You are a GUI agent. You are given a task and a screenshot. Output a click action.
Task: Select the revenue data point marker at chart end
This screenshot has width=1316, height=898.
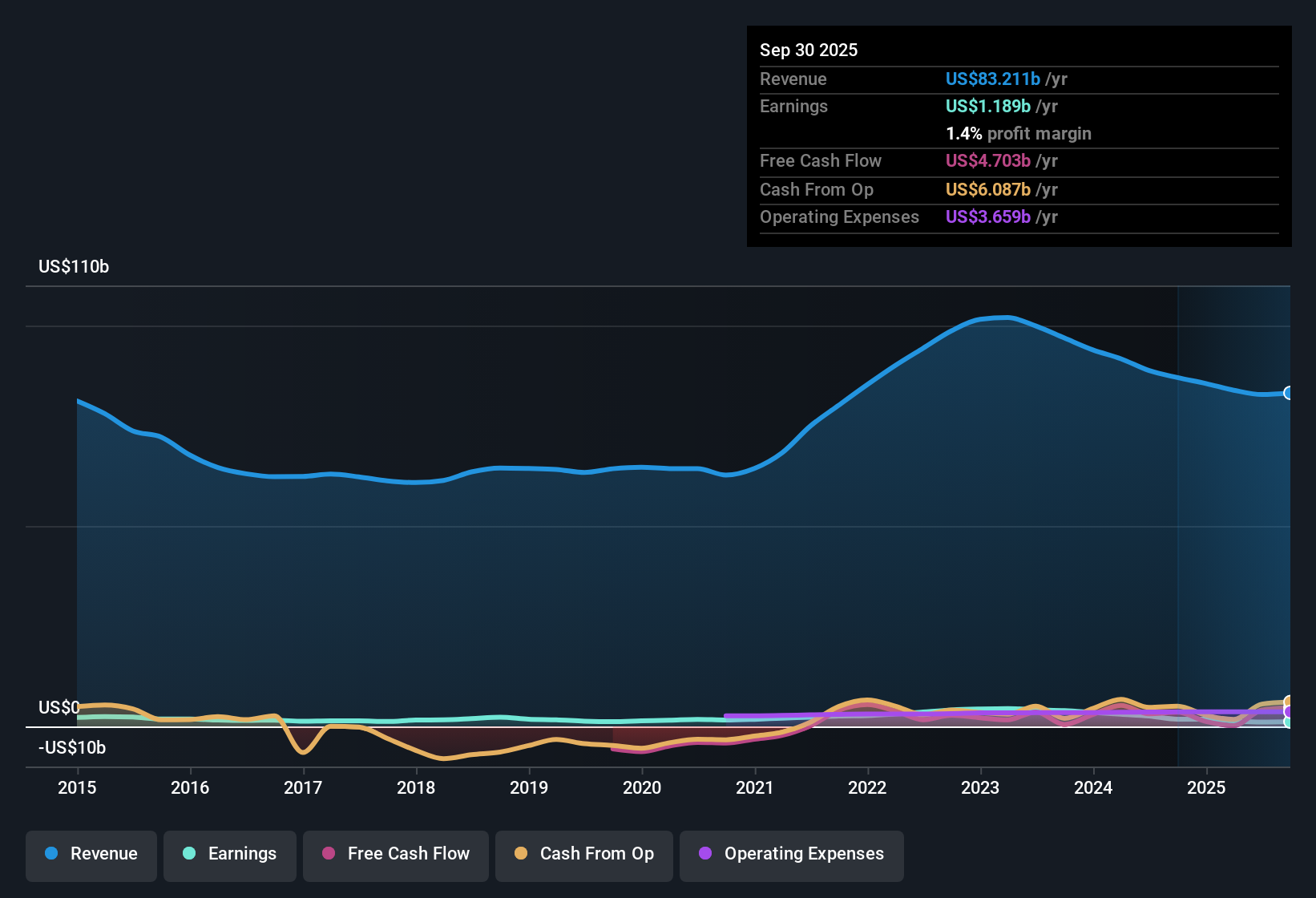tap(1289, 393)
